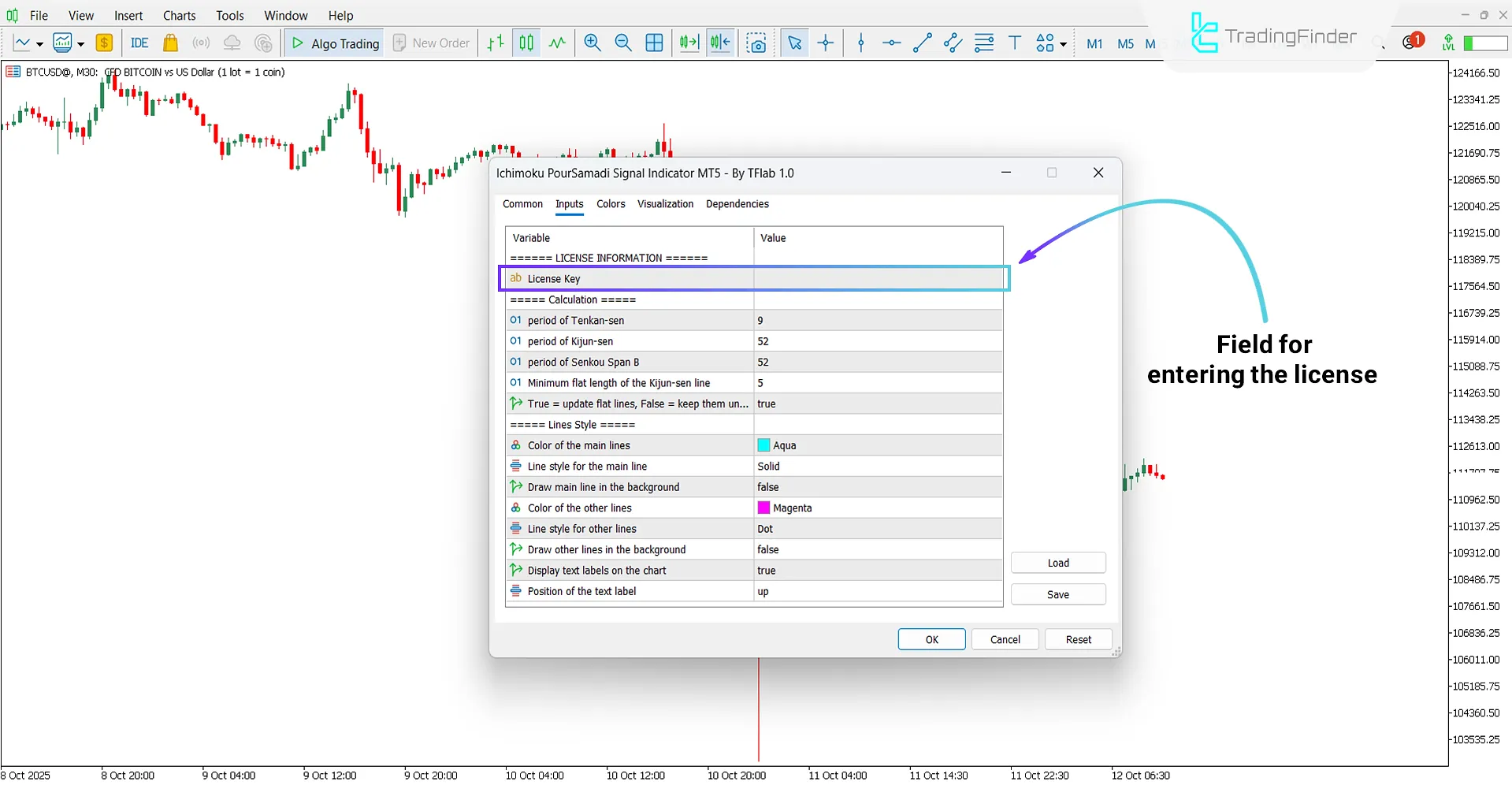Select the candlestick chart type icon
This screenshot has width=1512, height=785.
click(x=526, y=43)
